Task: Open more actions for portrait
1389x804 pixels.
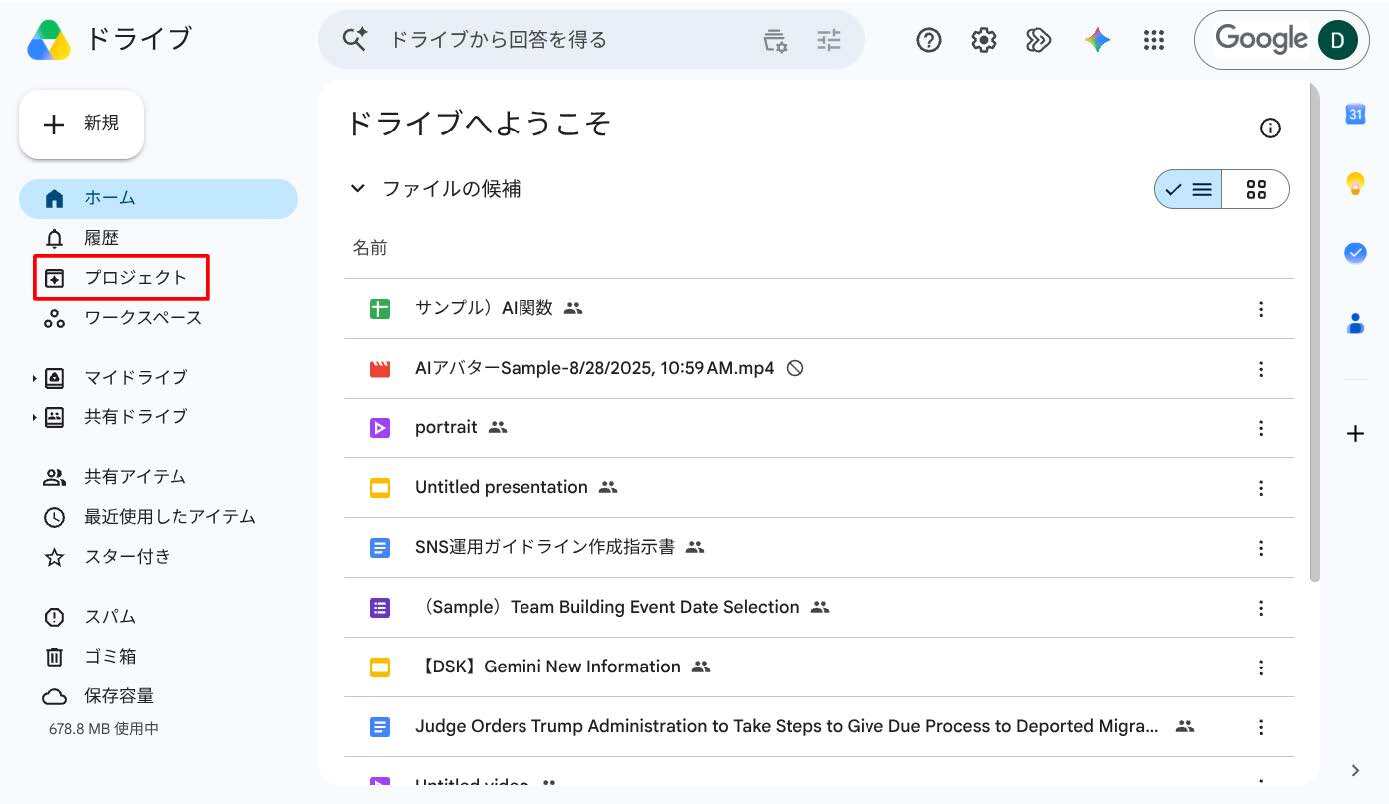Action: point(1261,428)
